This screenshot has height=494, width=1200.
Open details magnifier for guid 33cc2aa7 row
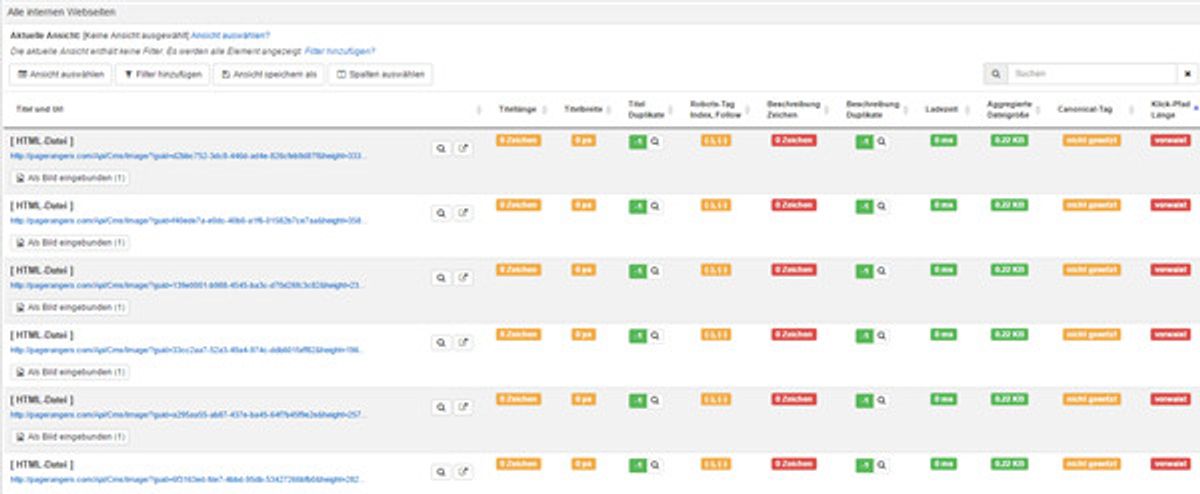[441, 342]
